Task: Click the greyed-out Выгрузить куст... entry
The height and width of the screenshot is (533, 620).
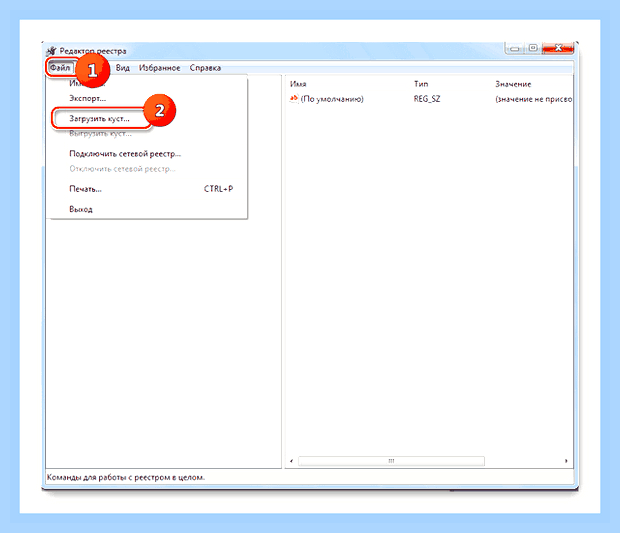Action: [x=147, y=134]
